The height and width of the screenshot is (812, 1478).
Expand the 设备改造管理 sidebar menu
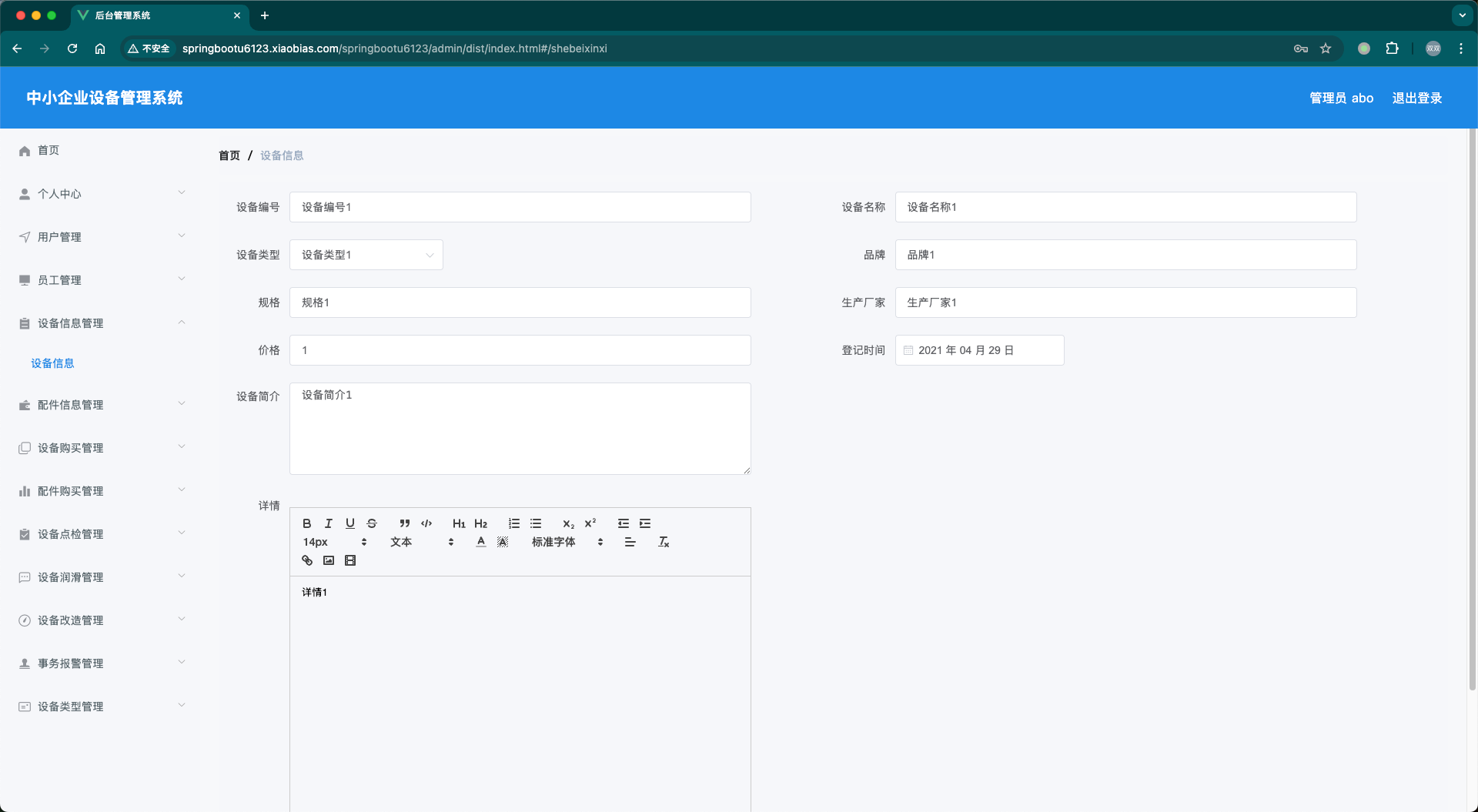(102, 620)
